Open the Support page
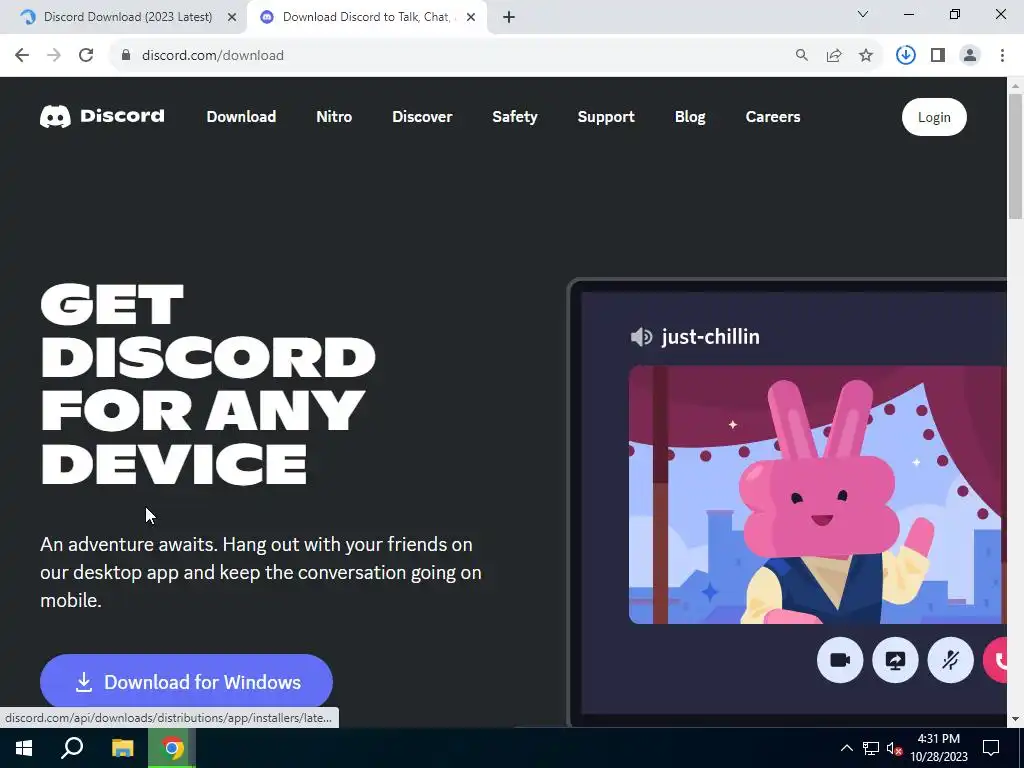The width and height of the screenshot is (1024, 768). click(606, 117)
